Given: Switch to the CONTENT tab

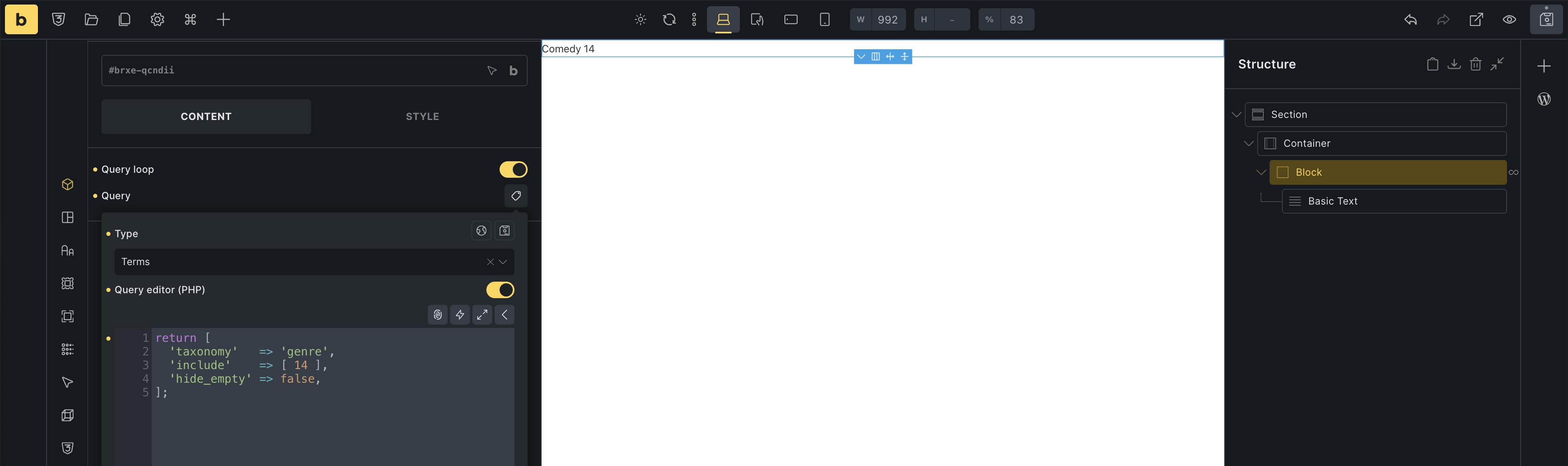Looking at the screenshot, I should tap(207, 116).
